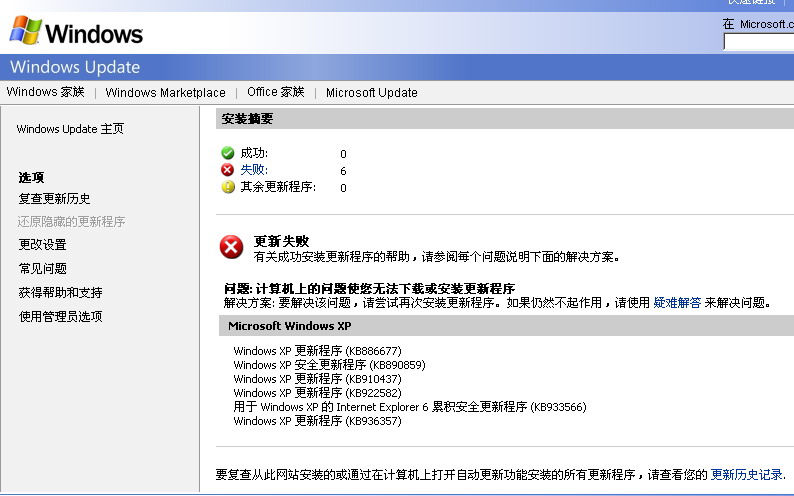Open 更改设置 sidebar option

[x=43, y=245]
